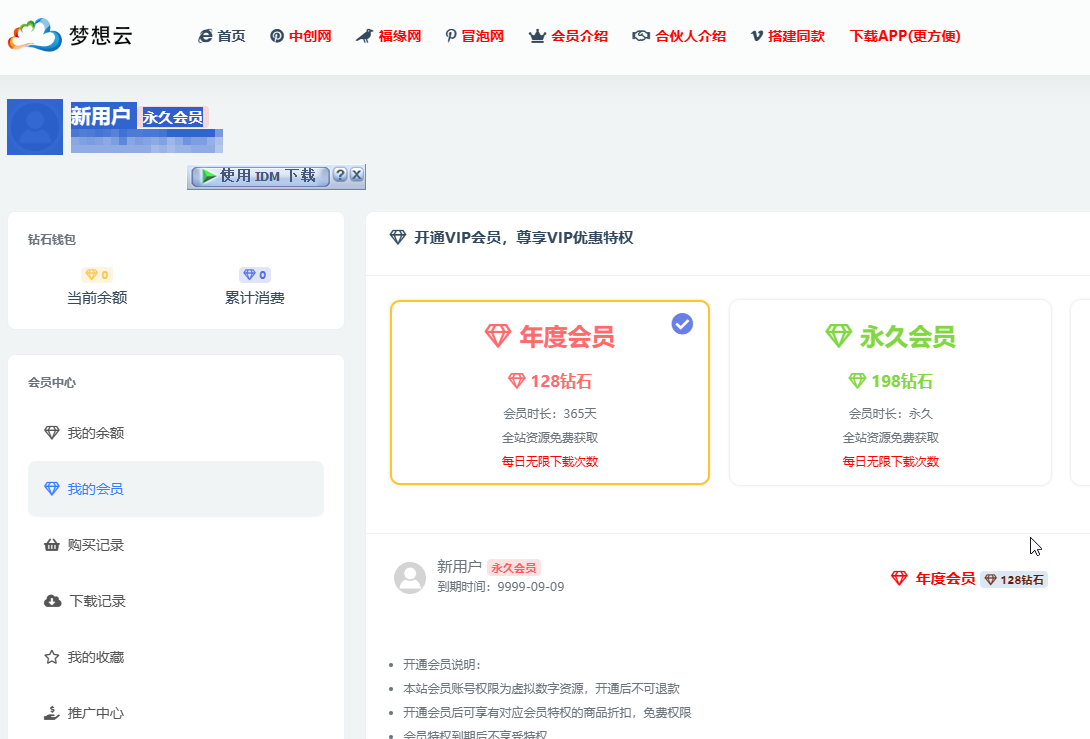Click the bird icon beside 福缘网
The height and width of the screenshot is (739, 1090).
pos(364,36)
